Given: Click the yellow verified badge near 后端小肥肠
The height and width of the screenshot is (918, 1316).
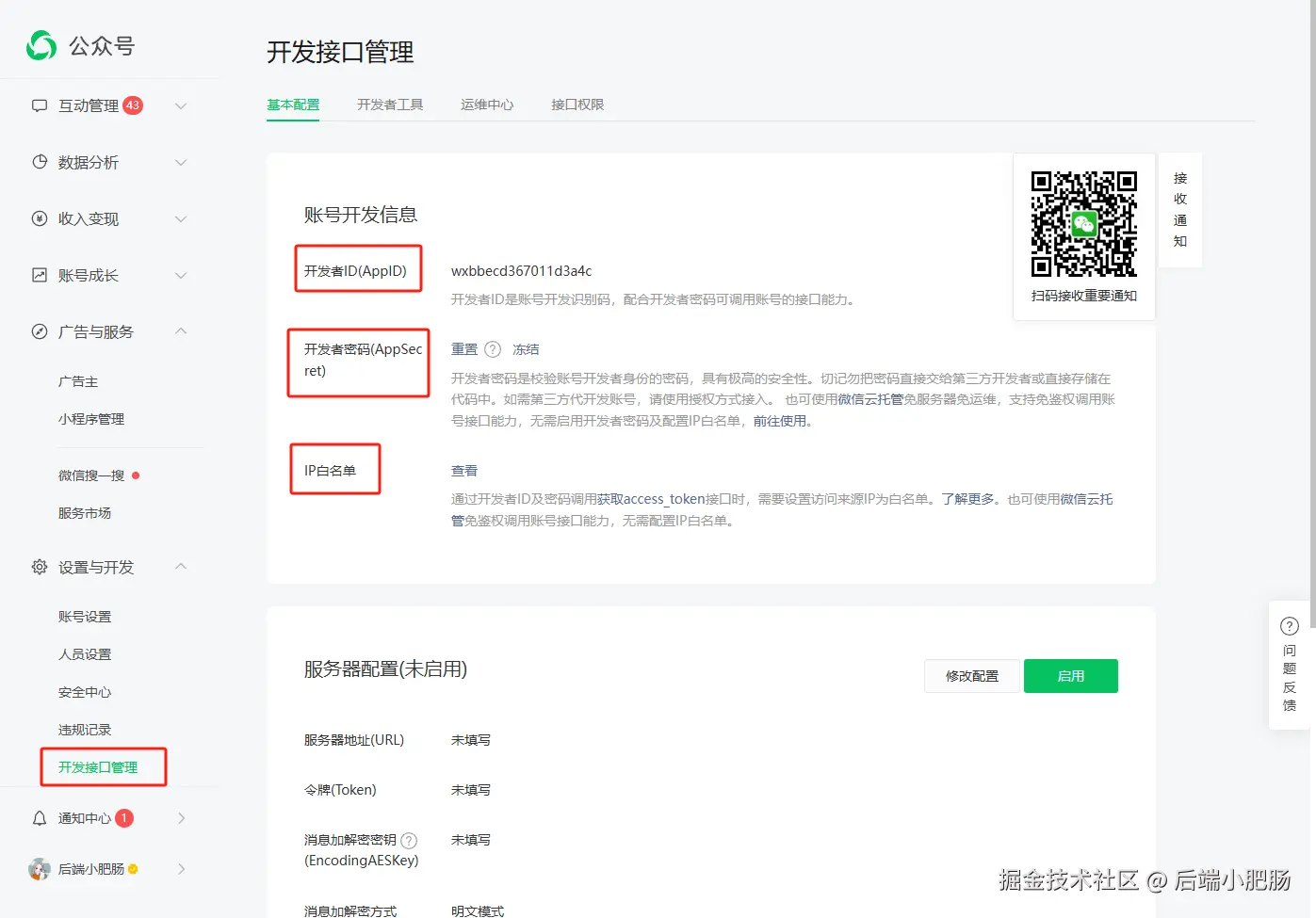Looking at the screenshot, I should [133, 869].
